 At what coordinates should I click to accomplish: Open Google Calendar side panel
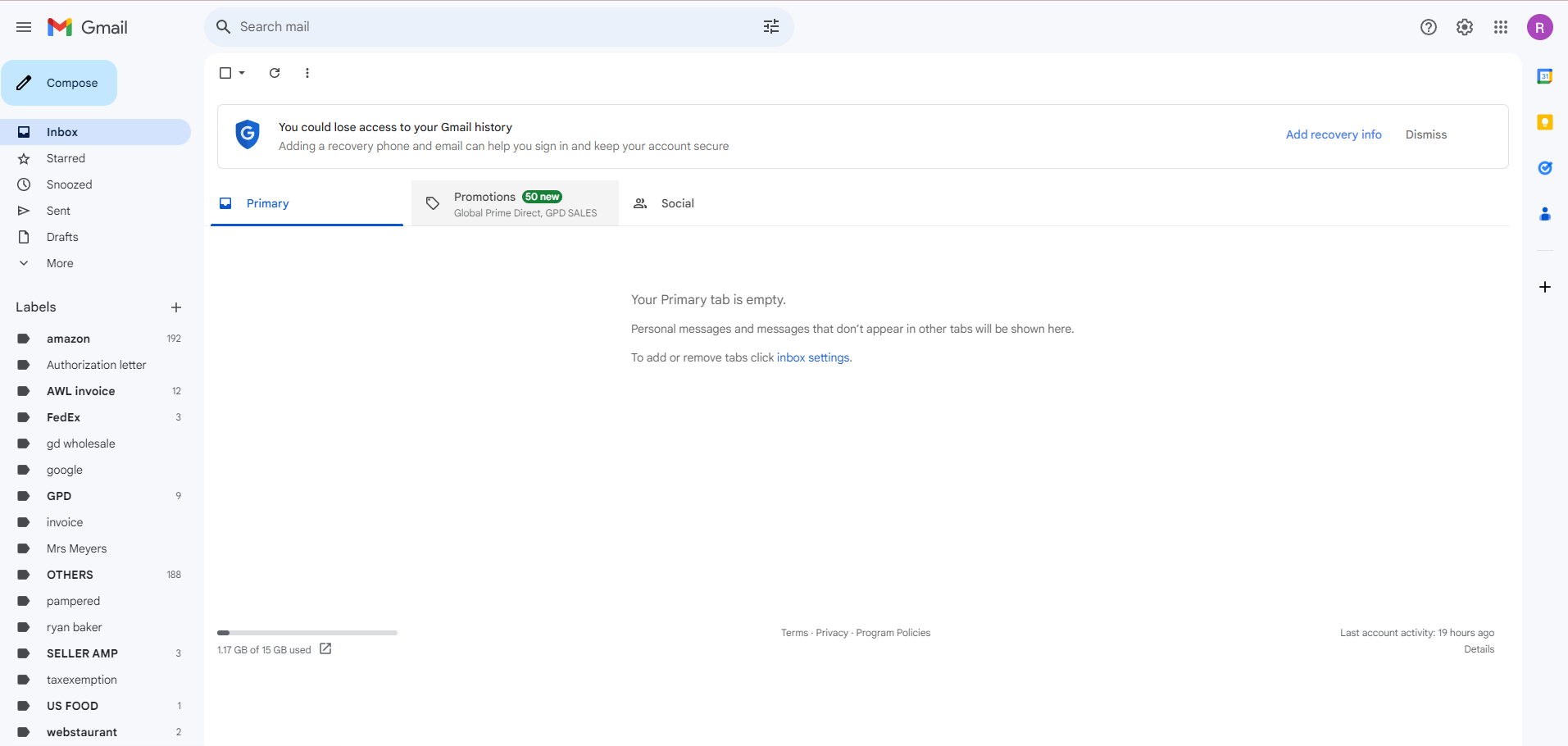[1545, 76]
